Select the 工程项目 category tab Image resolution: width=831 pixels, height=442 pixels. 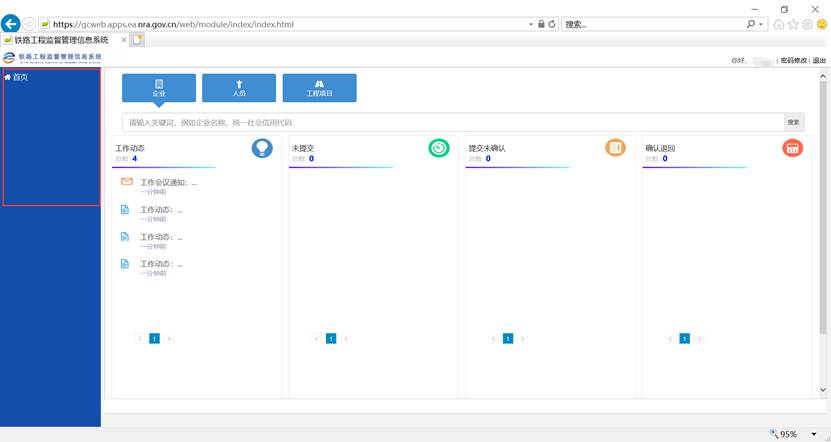point(319,88)
